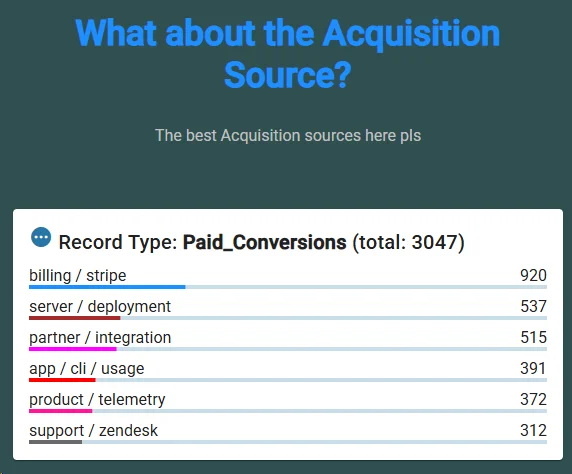The image size is (572, 474).
Task: Click the 312 count for zendesk
Action: (533, 431)
